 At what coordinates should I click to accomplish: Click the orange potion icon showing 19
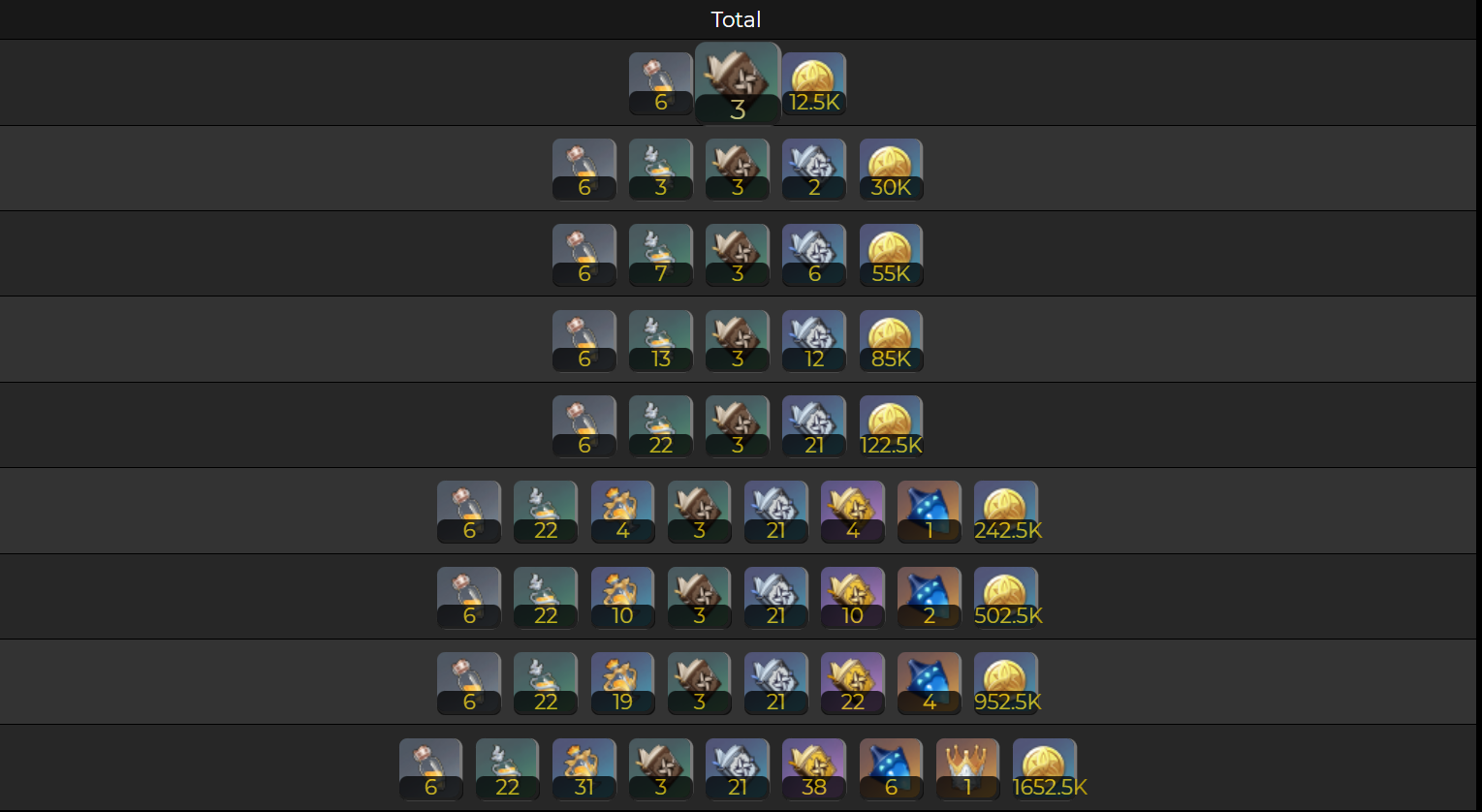(x=622, y=684)
